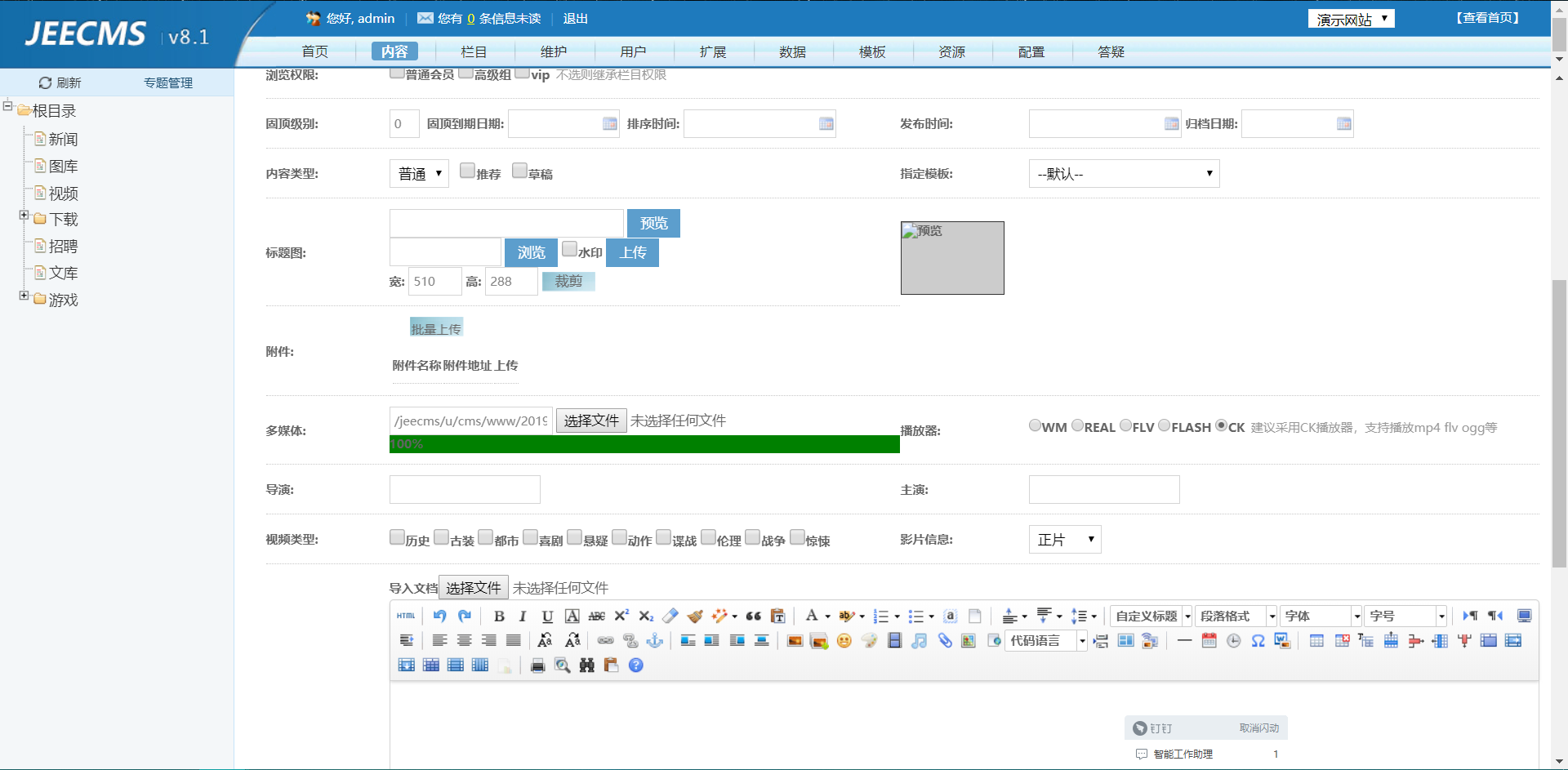Toggle HTML source view in editor
This screenshot has height=770, width=1568.
(x=406, y=616)
